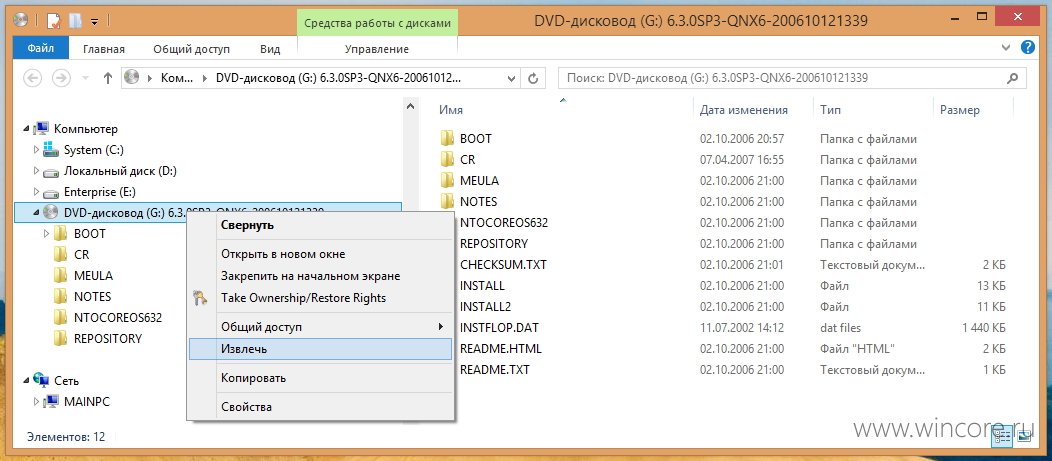Open Help via the blue question mark icon
Viewport: 1052px width, 461px height.
point(1027,47)
